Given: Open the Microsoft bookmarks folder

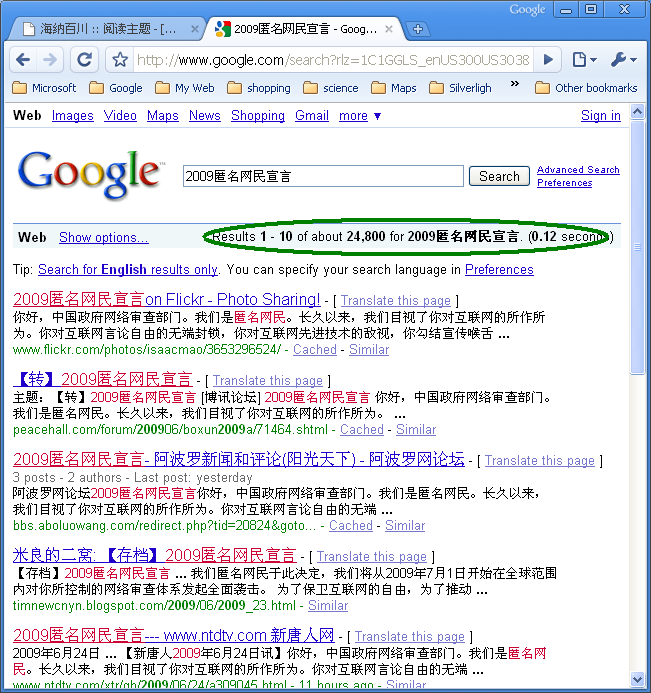Looking at the screenshot, I should (44, 88).
